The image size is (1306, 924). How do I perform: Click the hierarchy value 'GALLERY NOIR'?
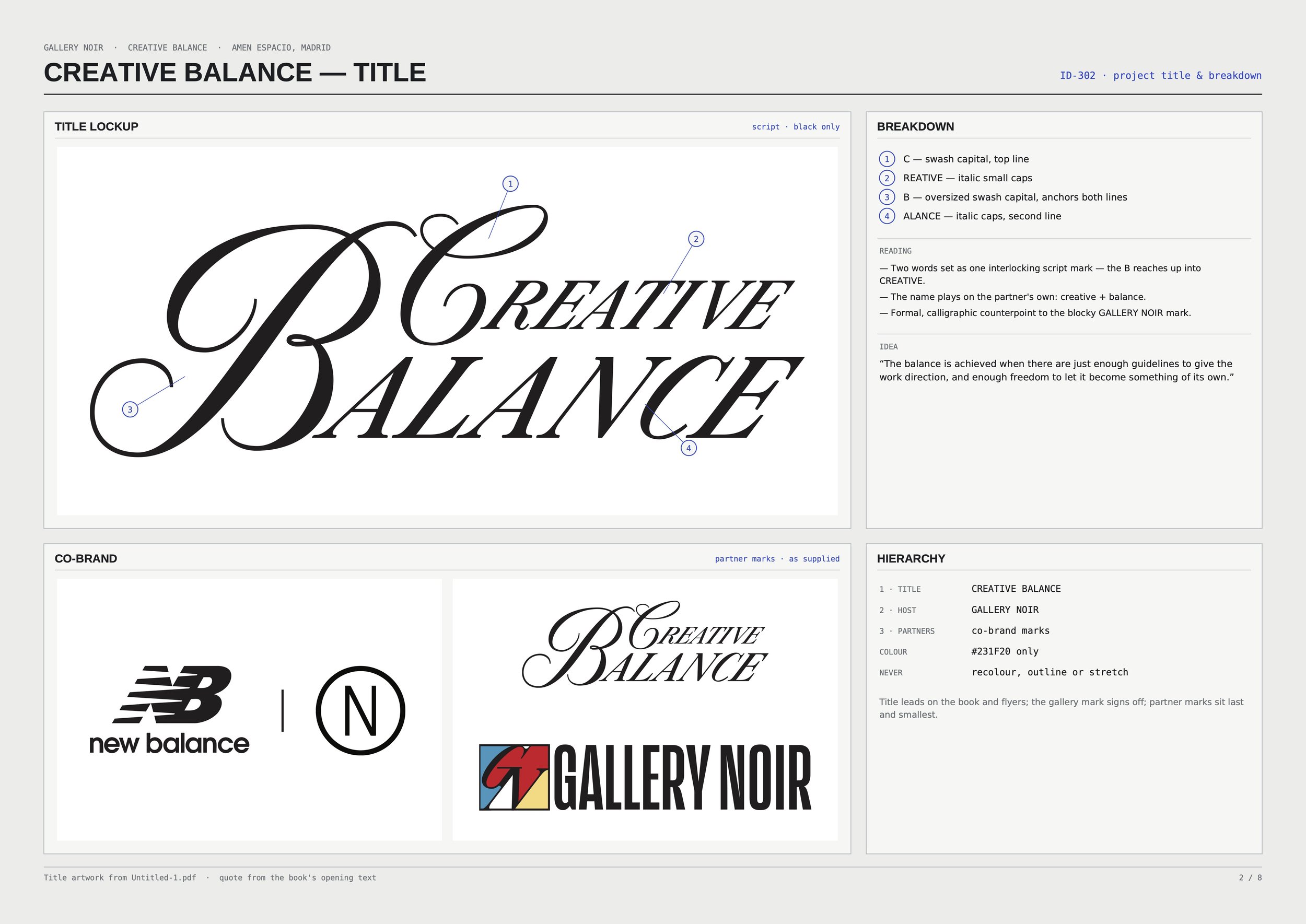[1005, 610]
